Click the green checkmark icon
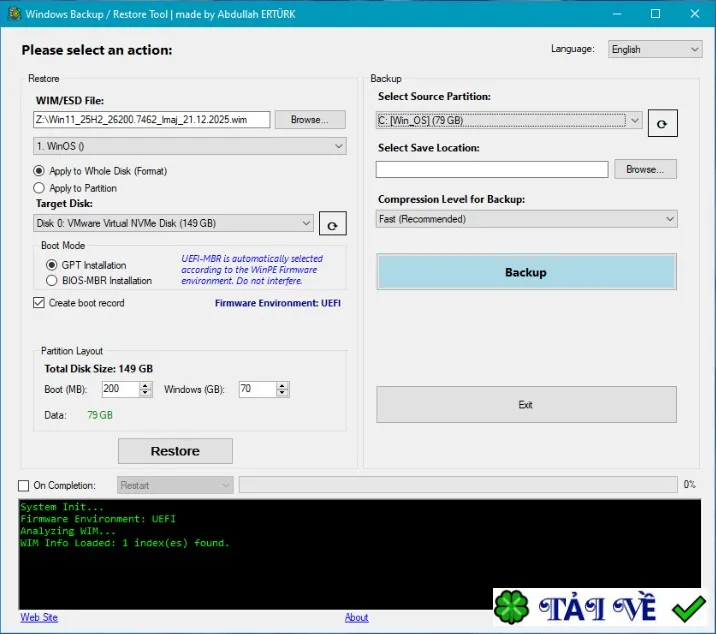 (x=688, y=608)
